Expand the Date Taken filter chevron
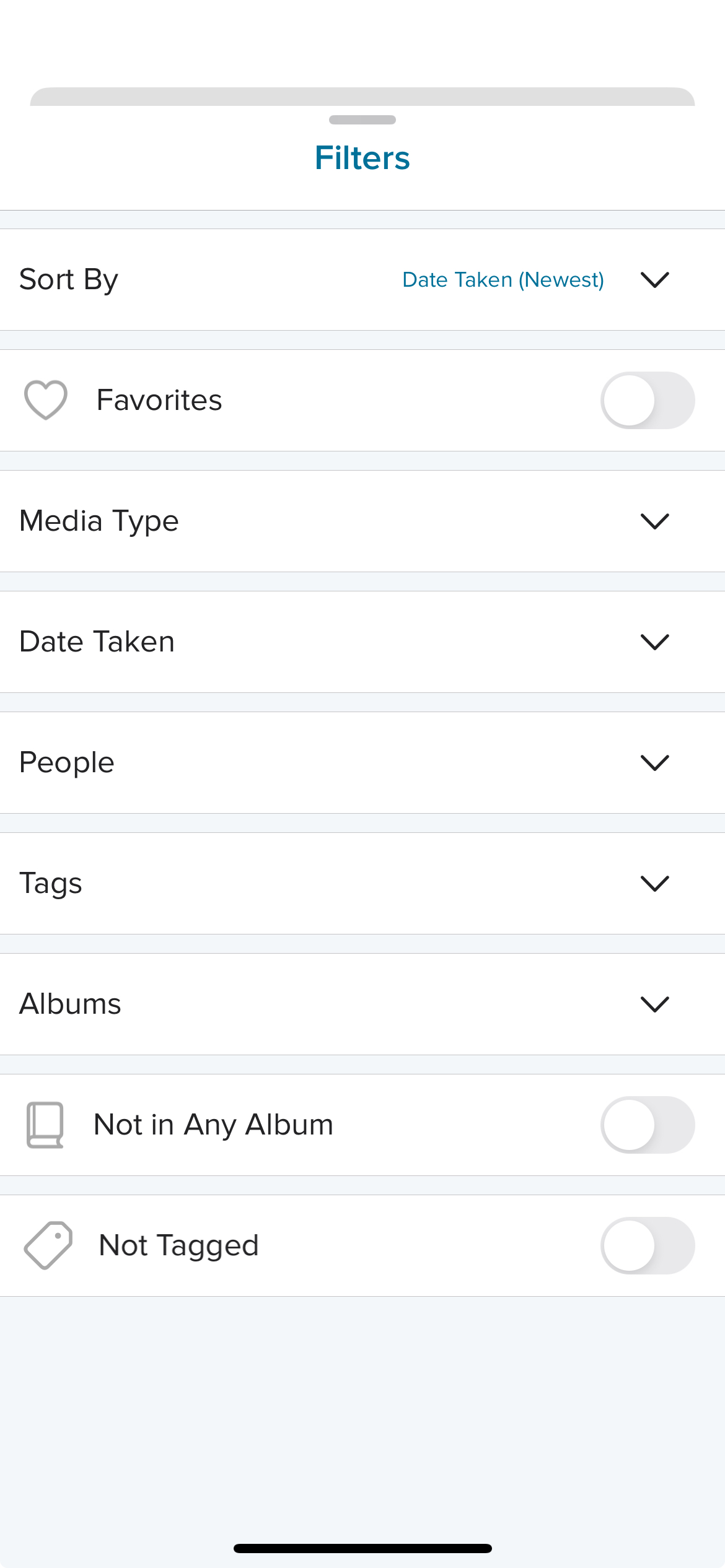This screenshot has height=1568, width=725. (x=655, y=642)
